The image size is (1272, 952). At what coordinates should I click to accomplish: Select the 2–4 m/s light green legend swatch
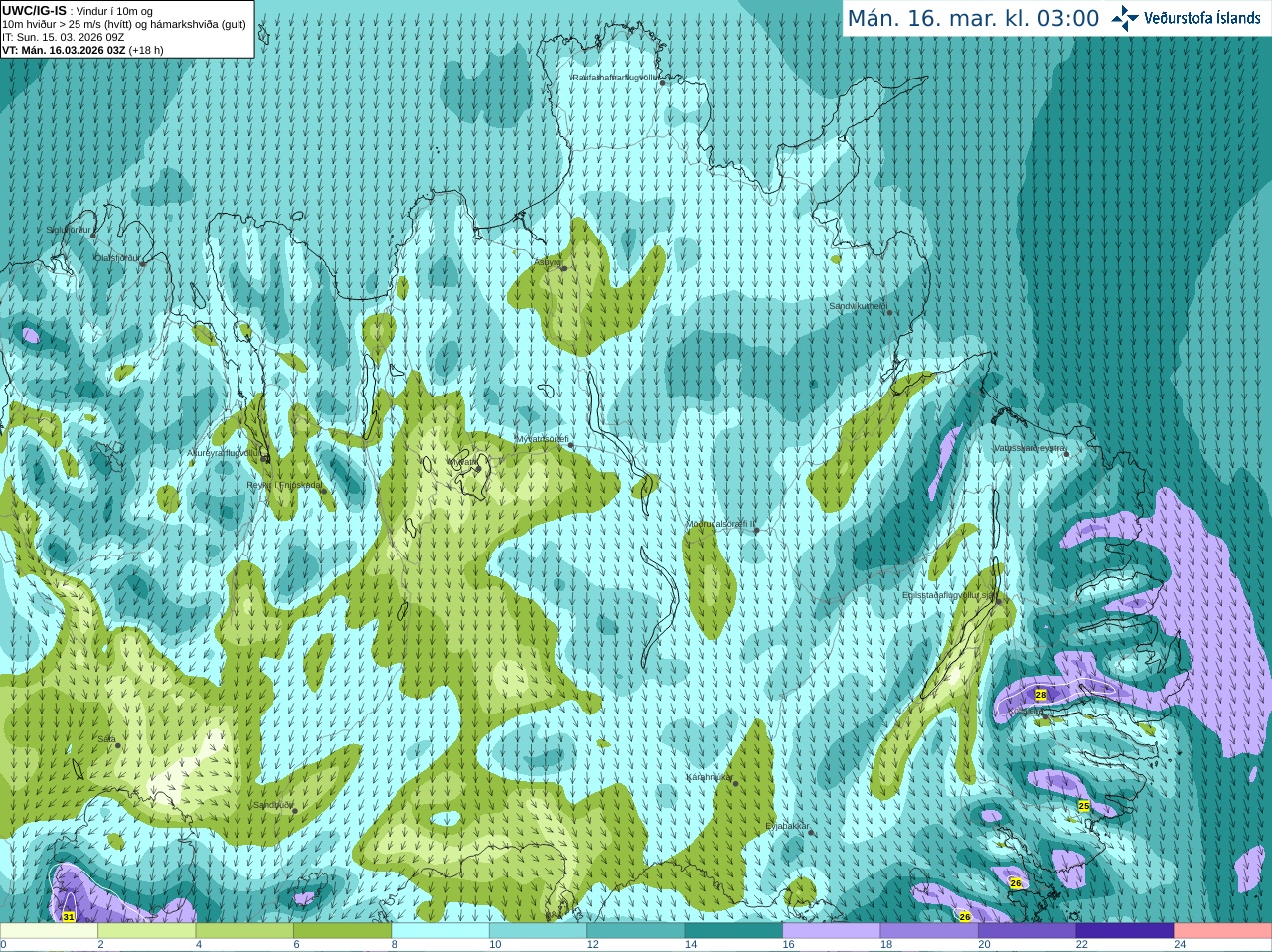point(147,931)
